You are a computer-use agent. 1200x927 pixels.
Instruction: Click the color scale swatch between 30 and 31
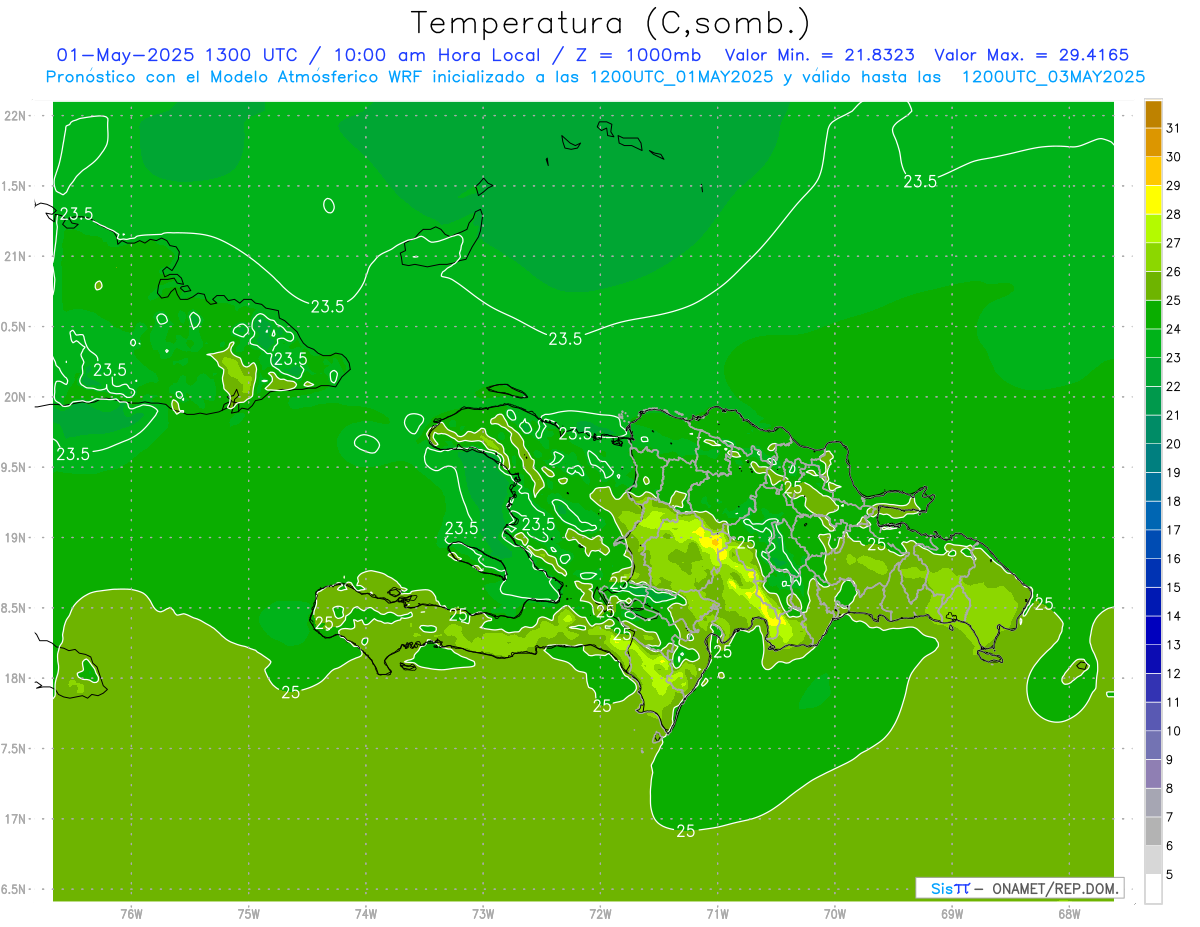(x=1153, y=142)
